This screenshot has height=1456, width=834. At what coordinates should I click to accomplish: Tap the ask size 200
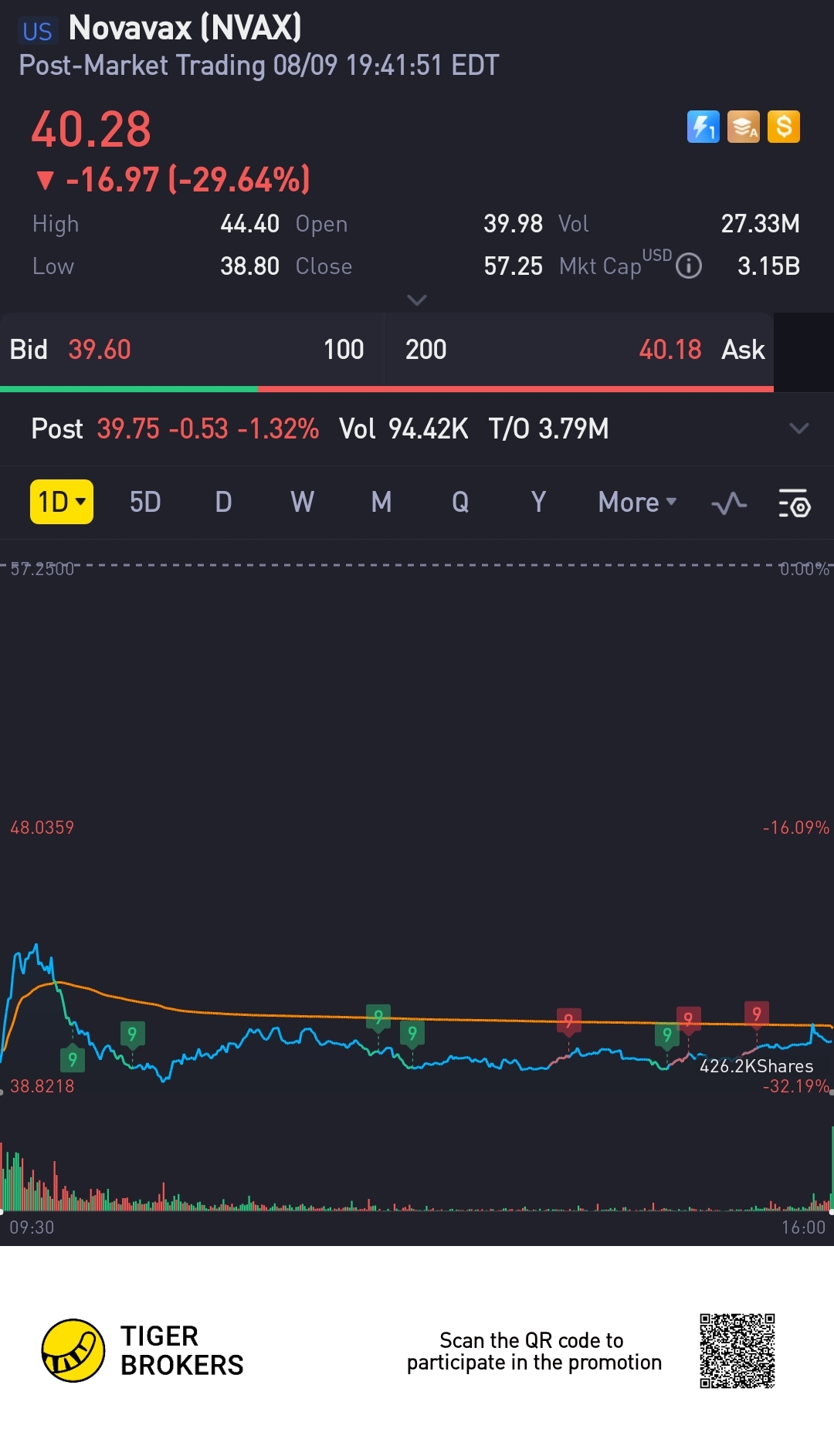426,350
